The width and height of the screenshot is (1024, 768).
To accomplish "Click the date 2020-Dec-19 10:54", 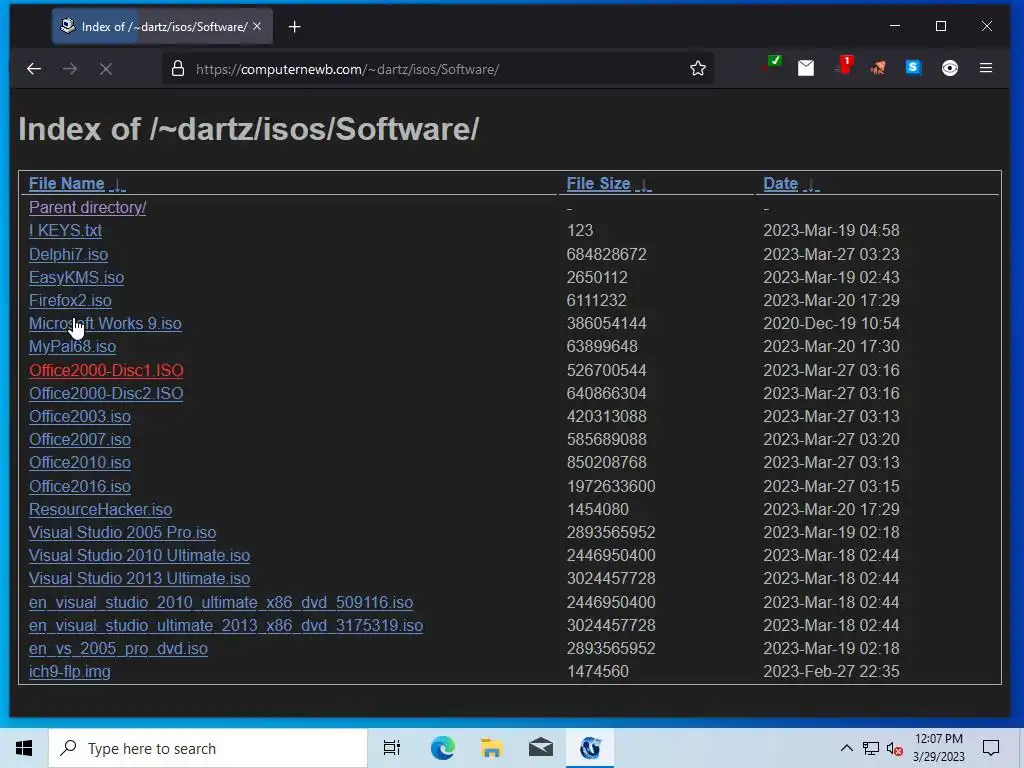I will click(x=831, y=323).
